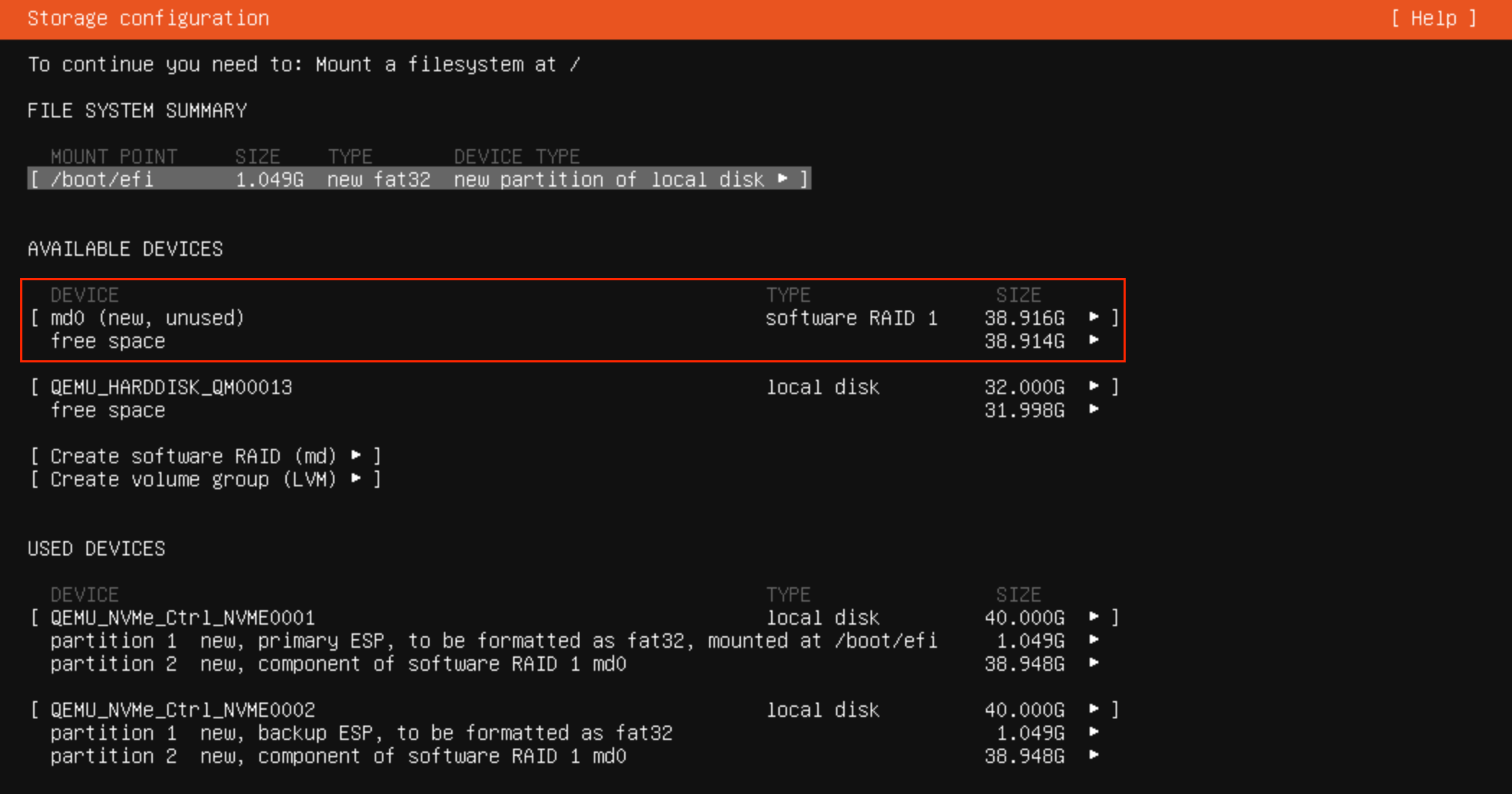Open the Help menu in the title bar

[x=1433, y=18]
